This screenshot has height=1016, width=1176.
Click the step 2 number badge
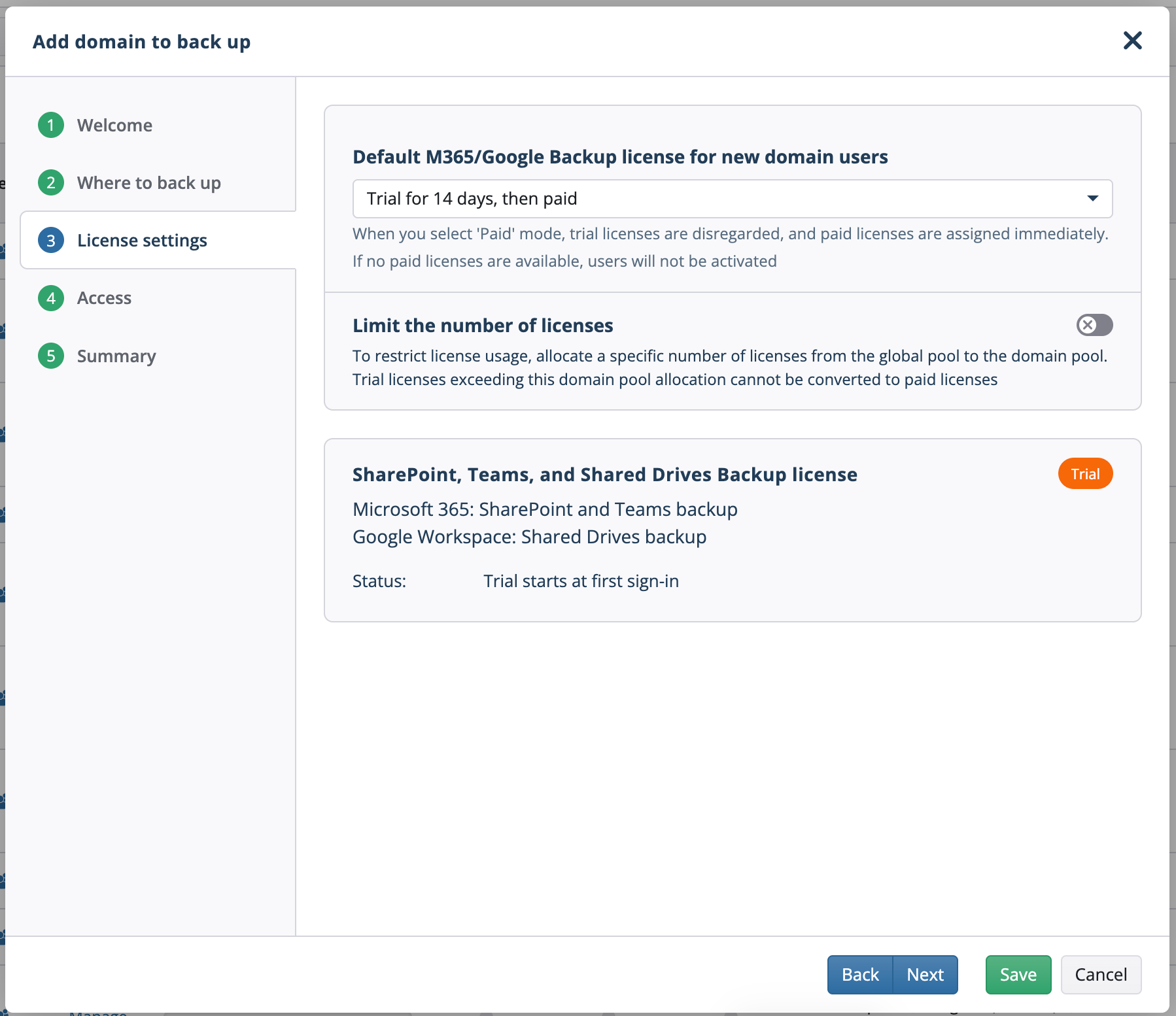(51, 183)
